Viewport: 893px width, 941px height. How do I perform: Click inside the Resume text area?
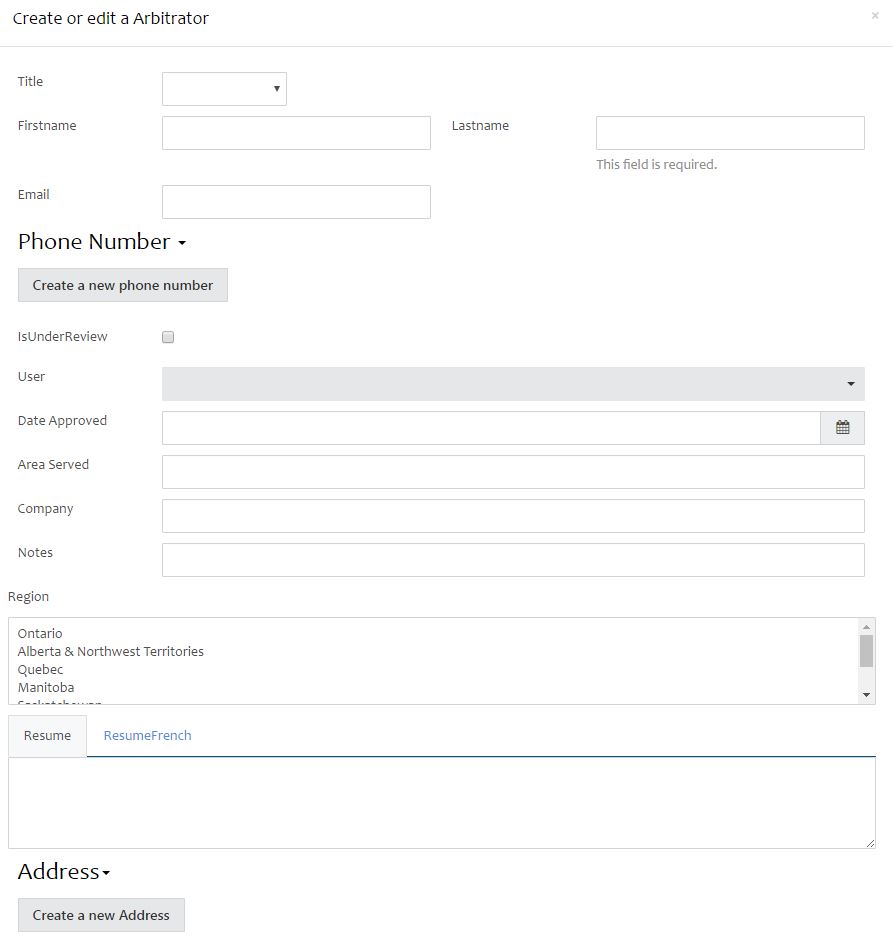(442, 802)
